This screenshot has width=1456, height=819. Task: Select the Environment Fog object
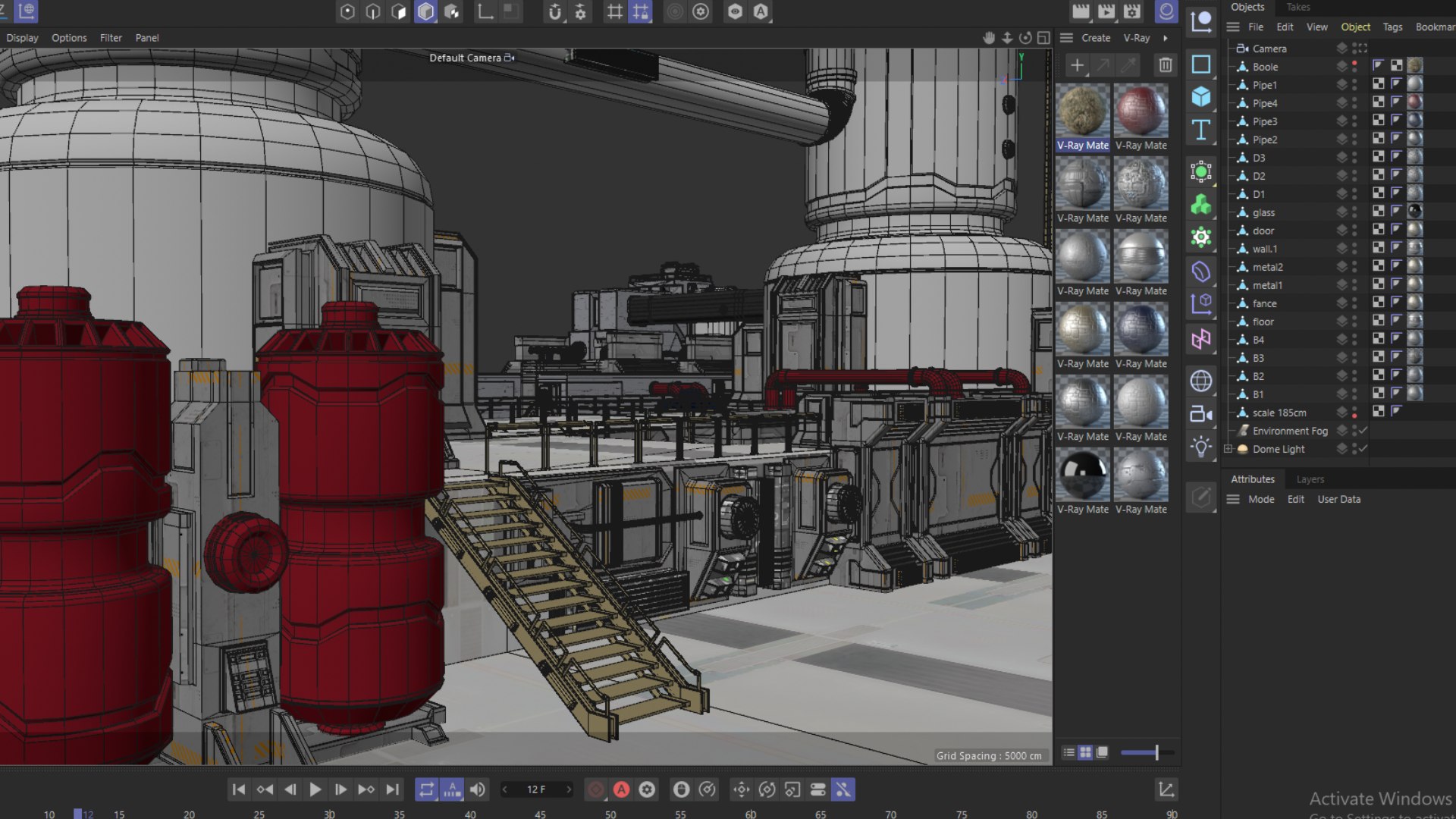click(x=1290, y=431)
